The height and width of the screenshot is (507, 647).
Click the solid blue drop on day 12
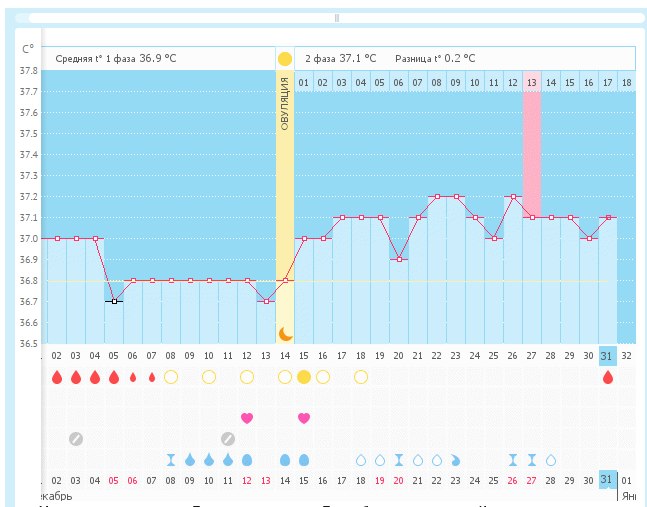(x=247, y=460)
